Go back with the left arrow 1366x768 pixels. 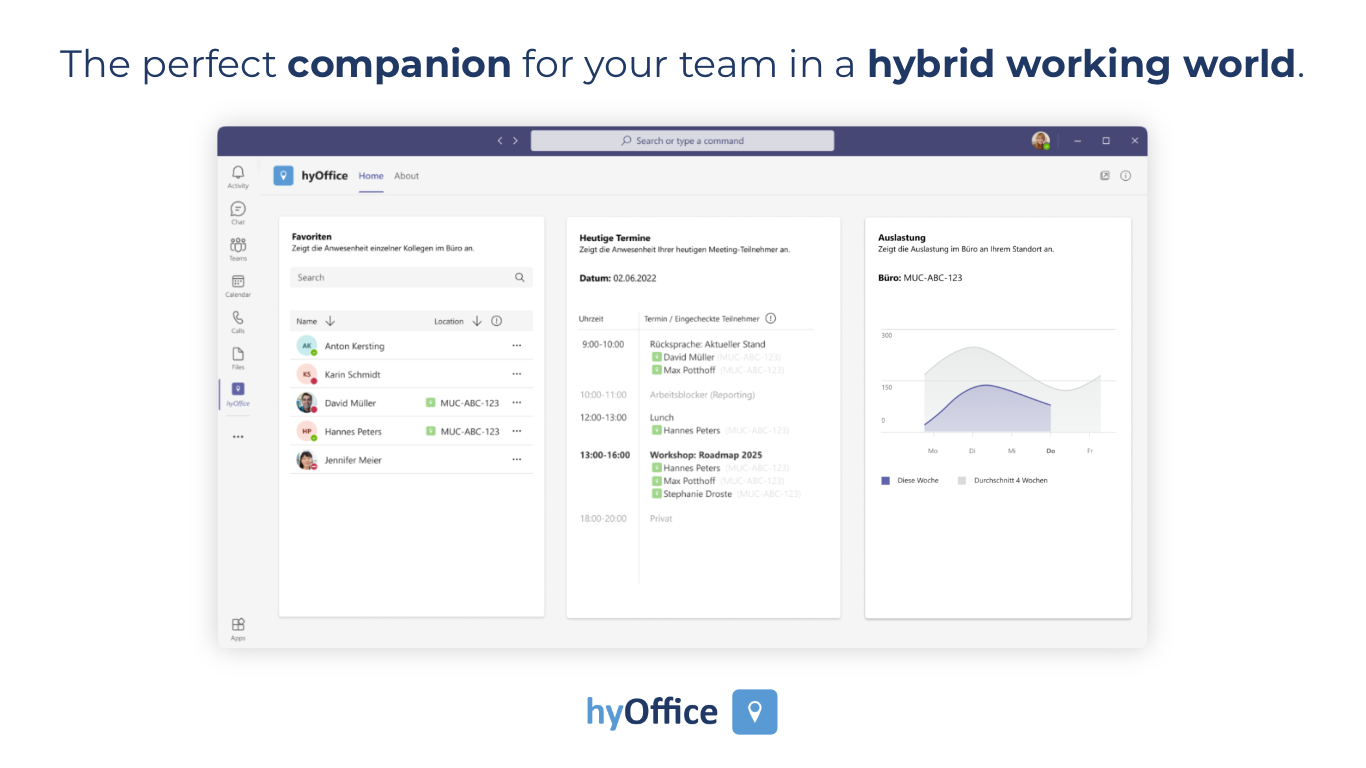coord(500,141)
